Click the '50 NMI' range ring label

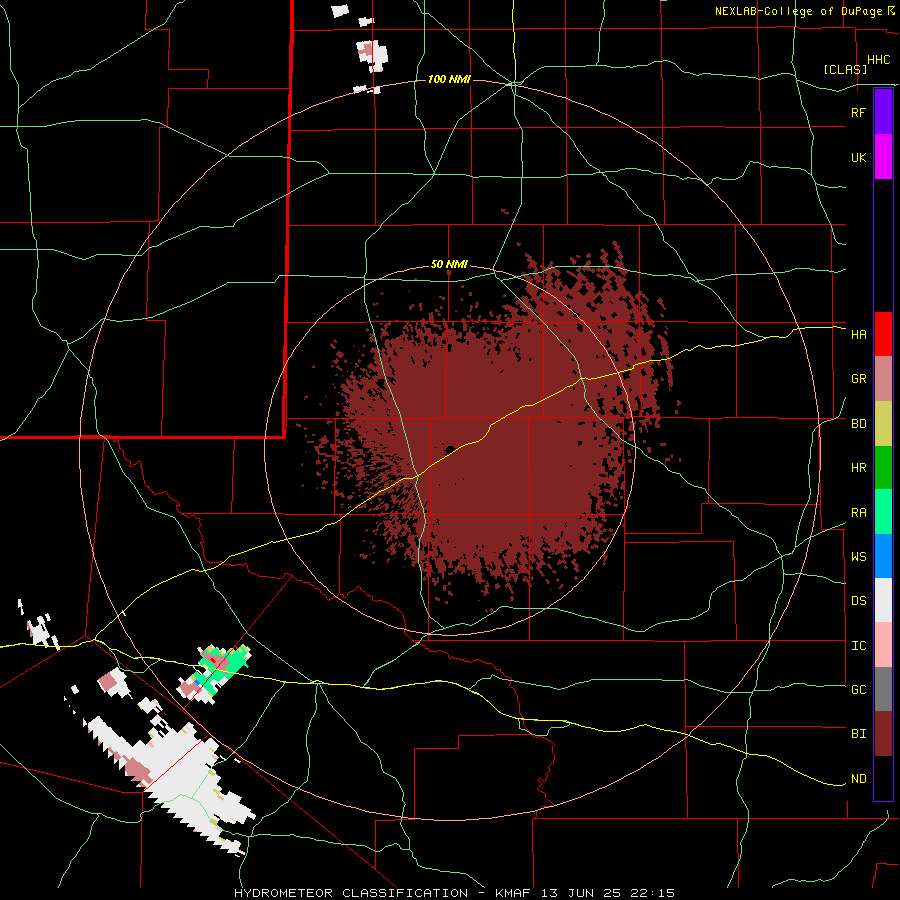coord(449,265)
